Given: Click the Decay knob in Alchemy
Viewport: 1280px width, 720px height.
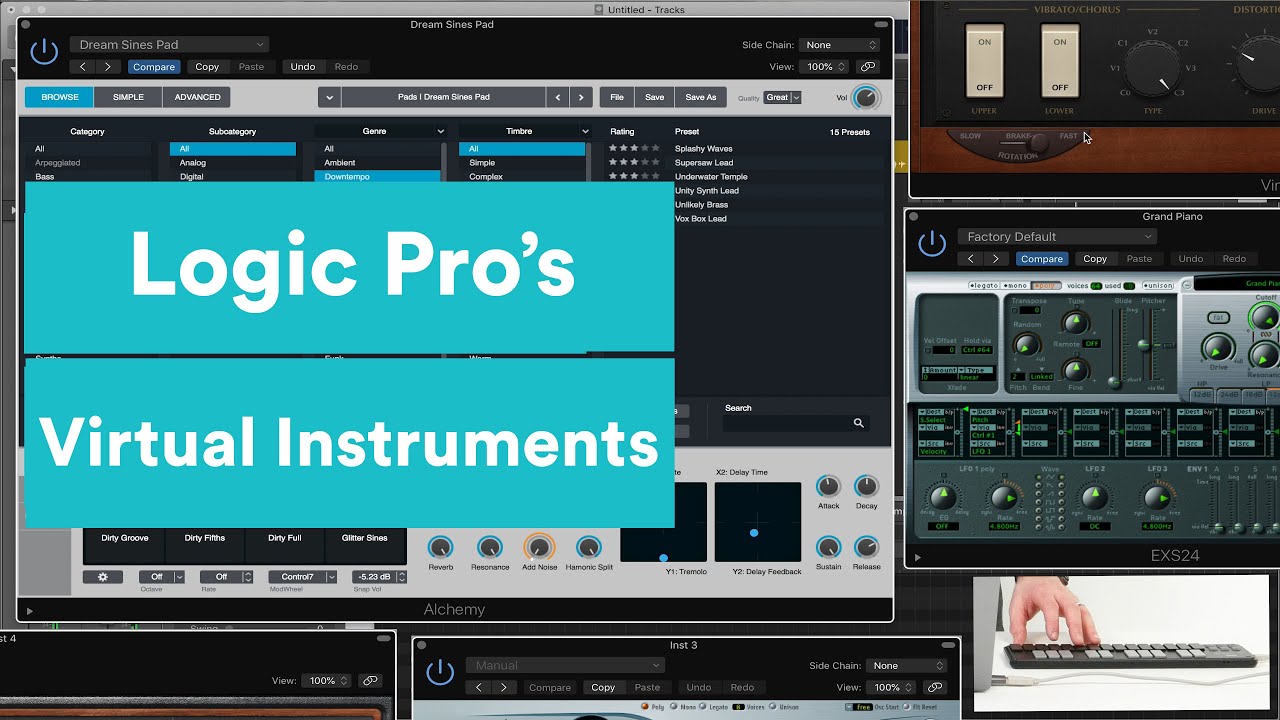Looking at the screenshot, I should pos(866,486).
